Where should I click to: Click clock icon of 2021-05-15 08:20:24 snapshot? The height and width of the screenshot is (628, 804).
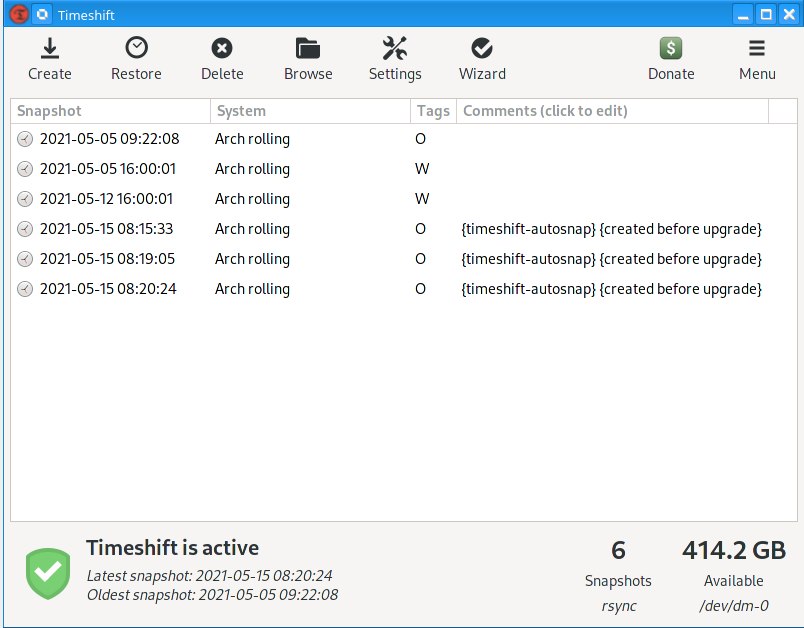point(25,289)
